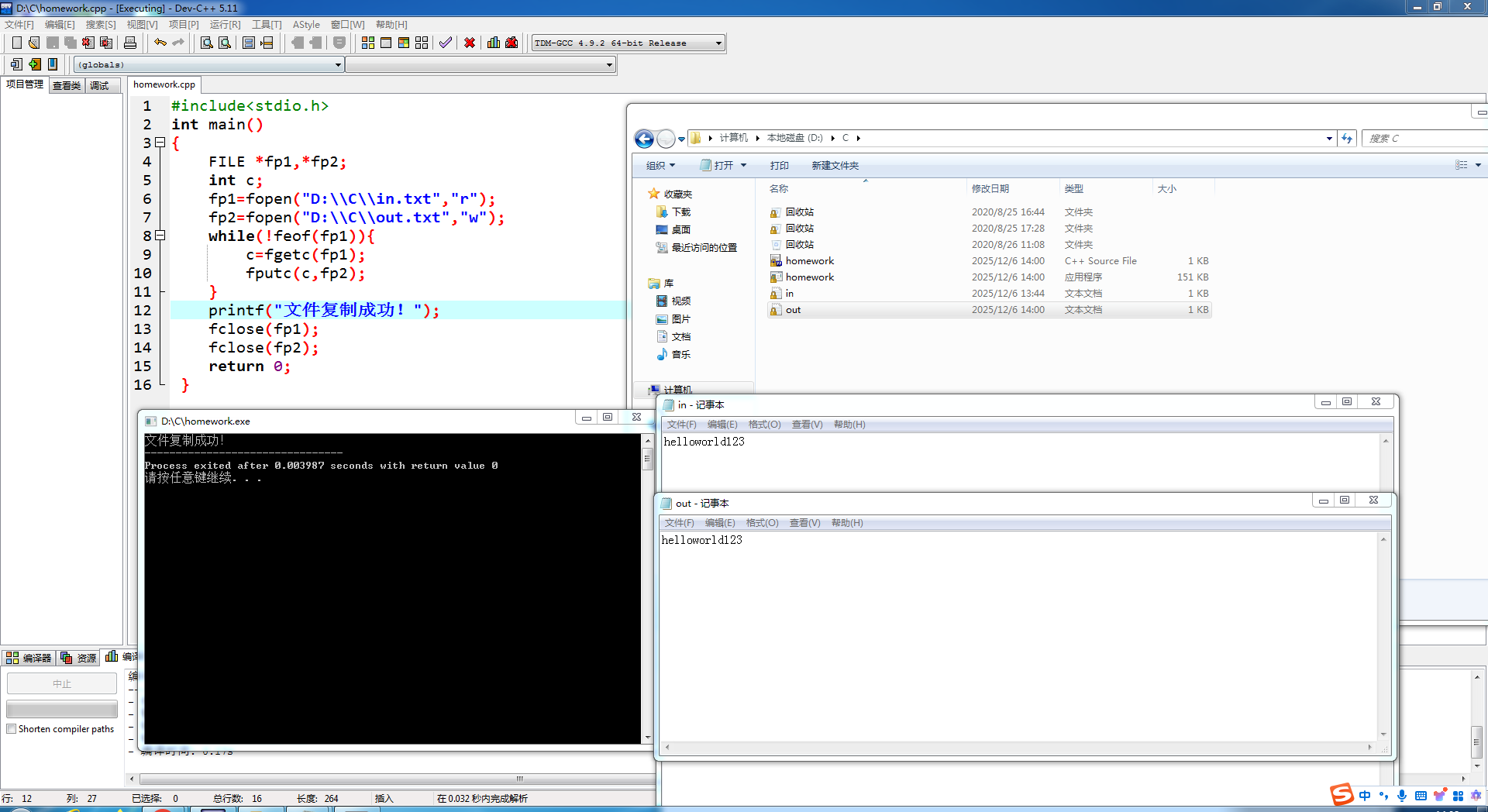Screen dimensions: 1488x812
Task: Open the (globals) class dropdown
Action: [x=338, y=65]
